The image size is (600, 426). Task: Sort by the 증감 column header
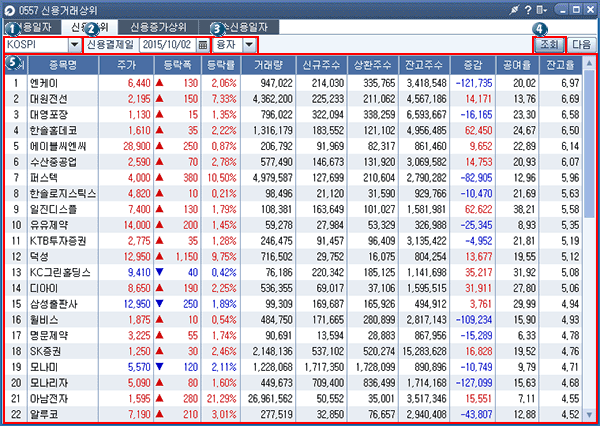pos(473,65)
